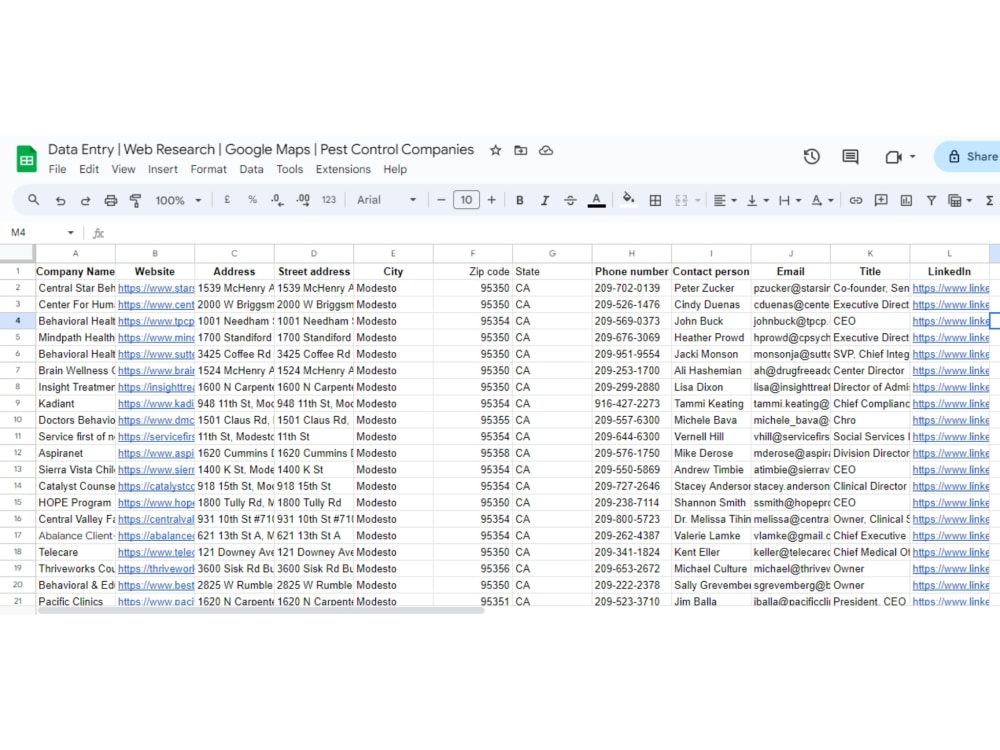Open the Insert menu
1000x750 pixels.
(163, 169)
